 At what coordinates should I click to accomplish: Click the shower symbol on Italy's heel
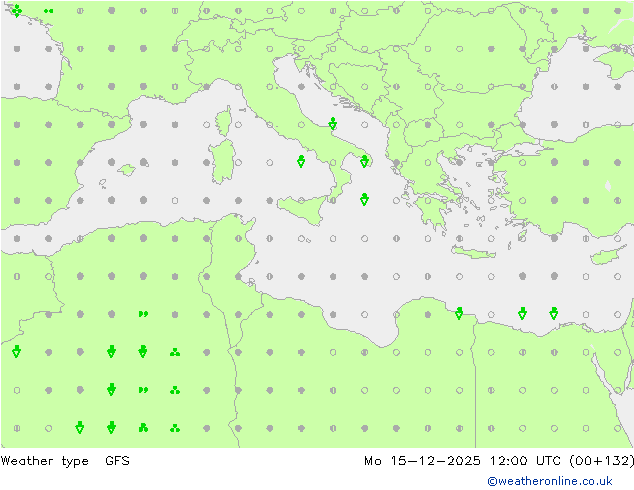pos(364,161)
